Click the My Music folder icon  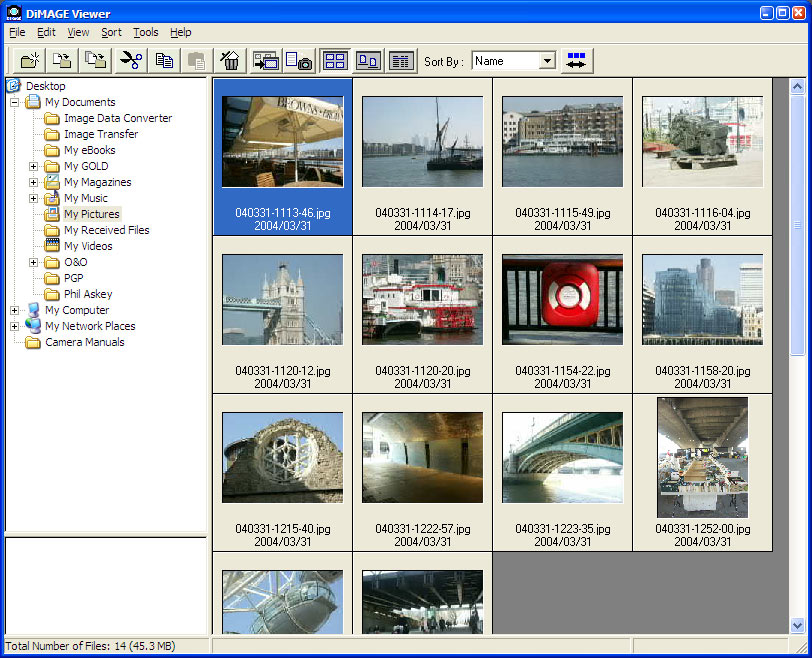coord(51,198)
